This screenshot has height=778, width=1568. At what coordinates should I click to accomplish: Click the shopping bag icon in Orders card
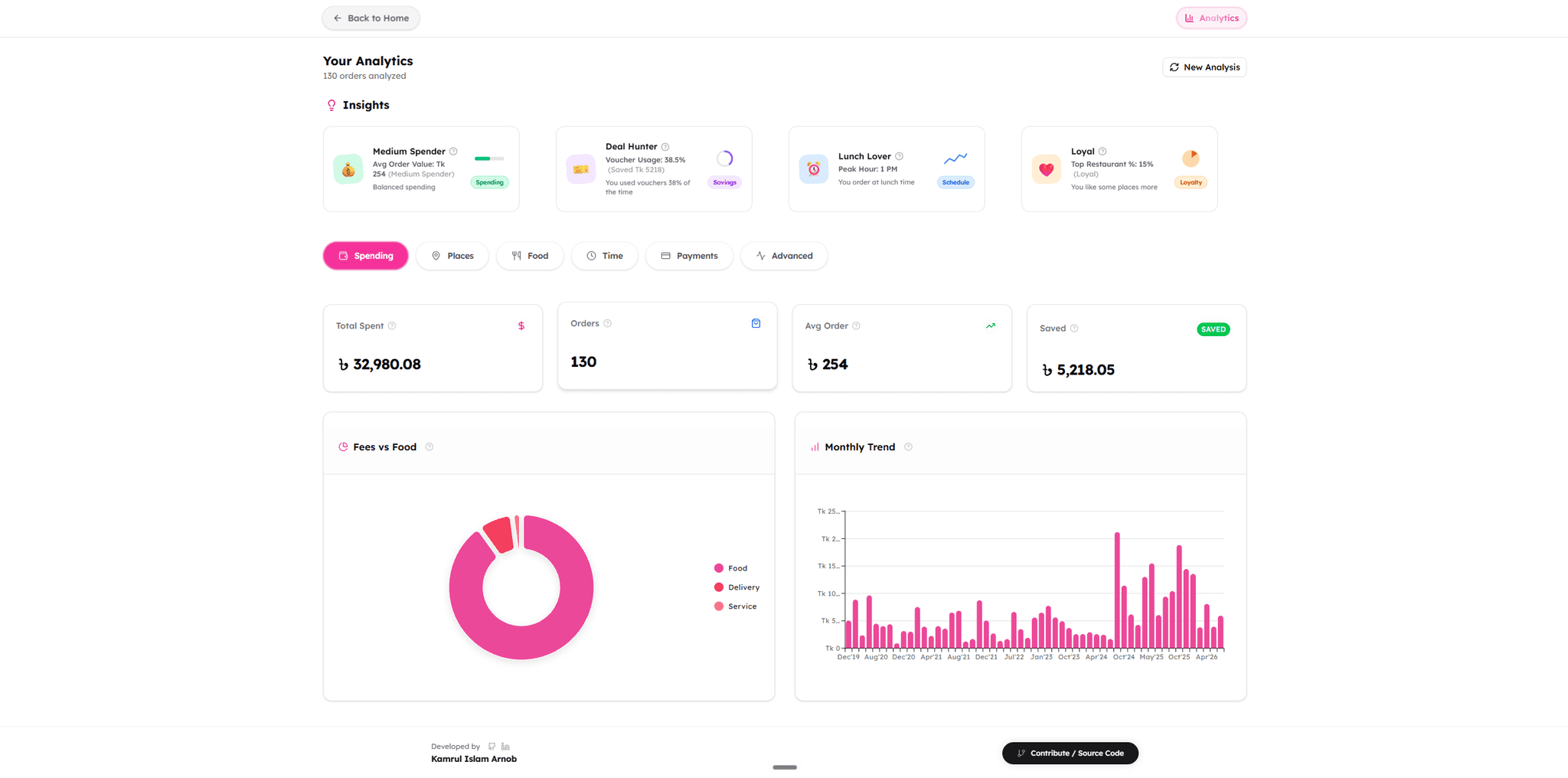pos(756,324)
